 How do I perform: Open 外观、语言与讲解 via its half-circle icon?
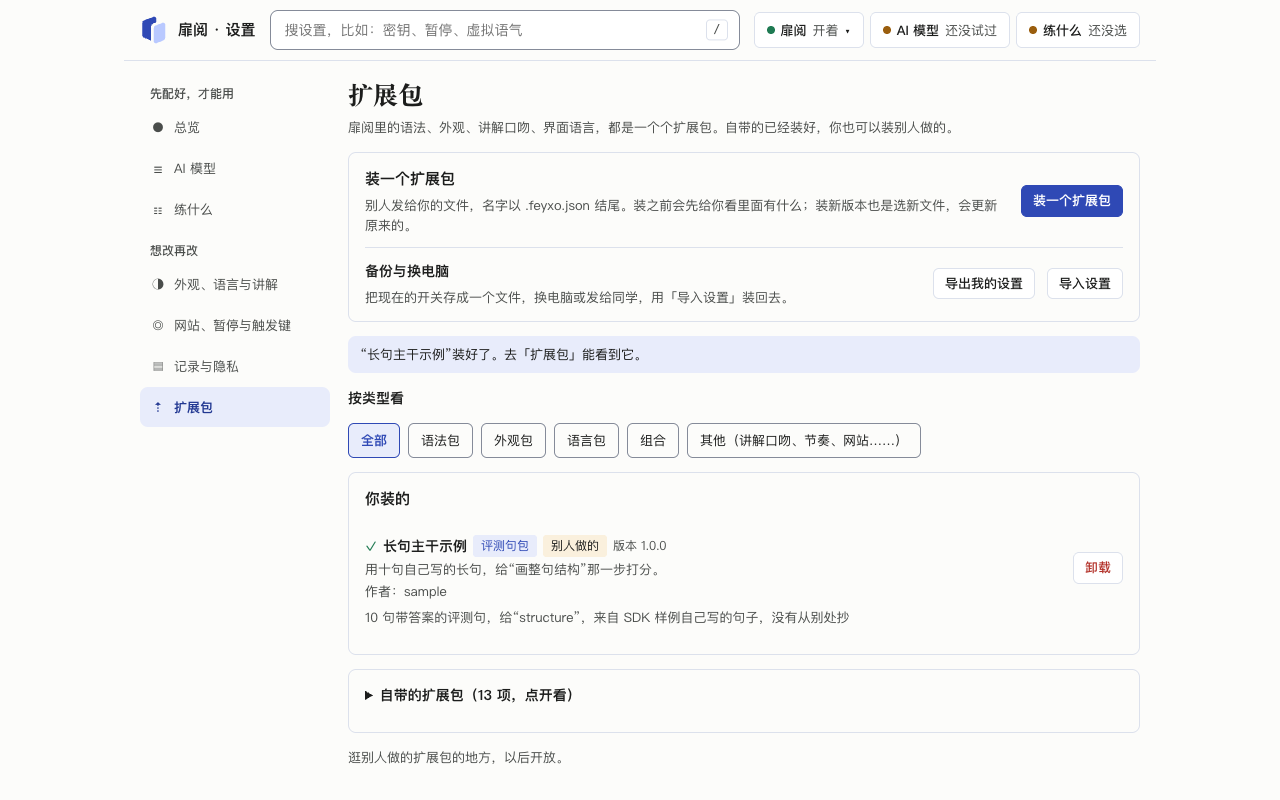pos(158,284)
